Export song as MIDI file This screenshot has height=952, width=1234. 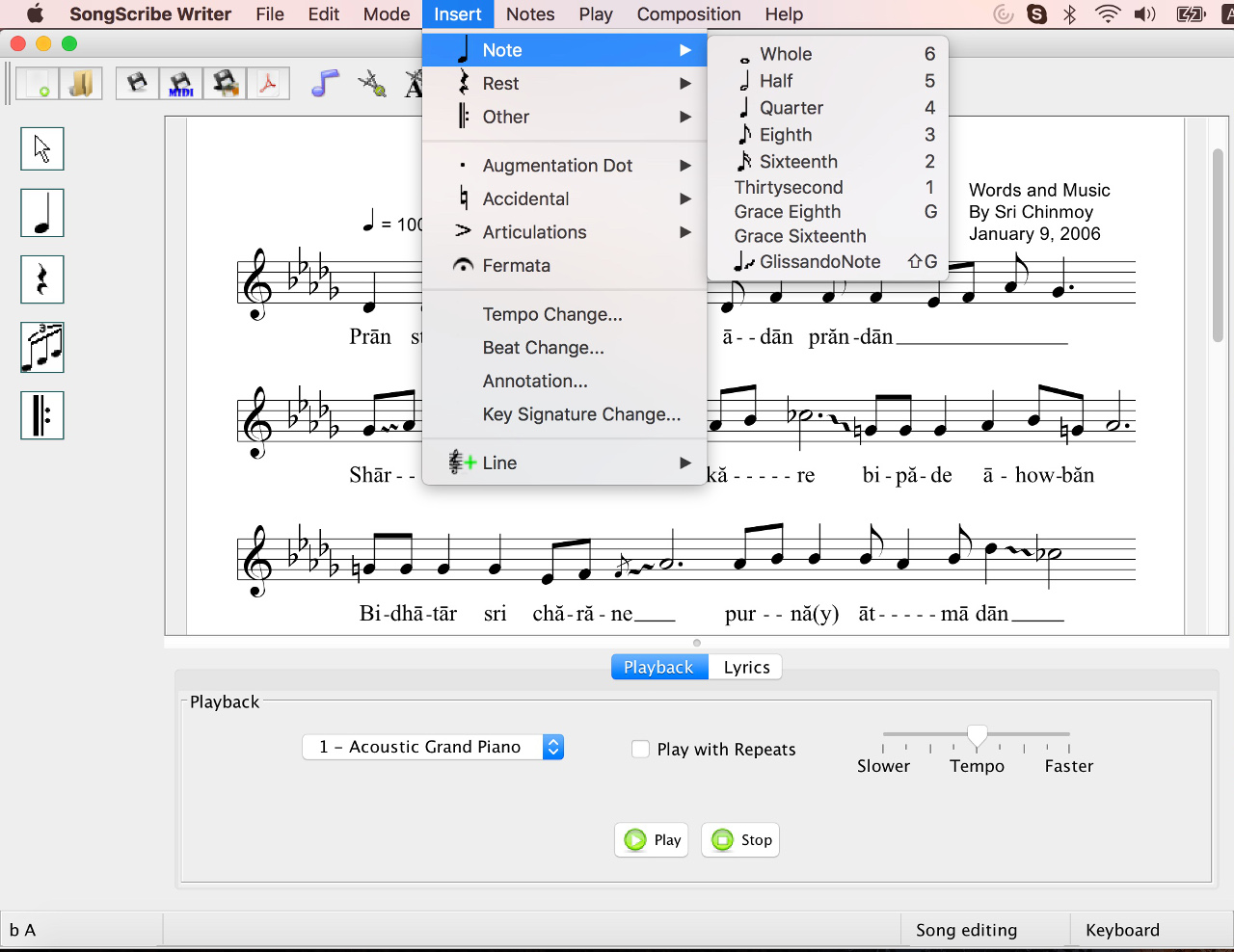pos(181,84)
